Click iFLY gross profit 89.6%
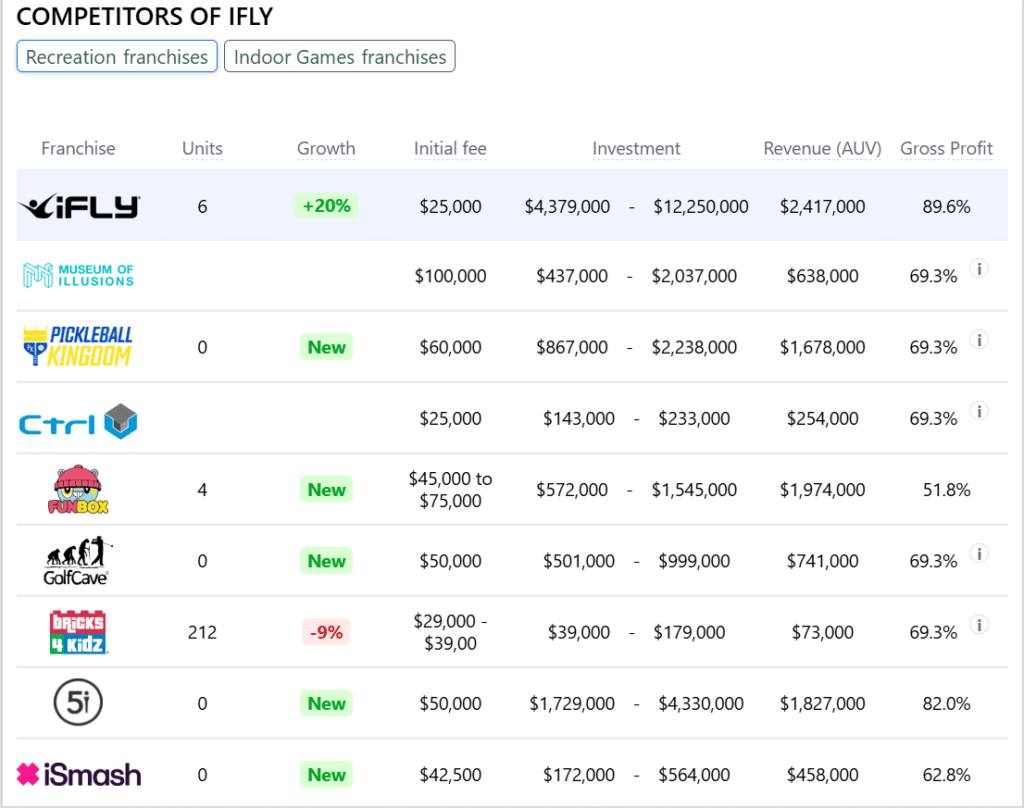The width and height of the screenshot is (1024, 808). pos(946,206)
